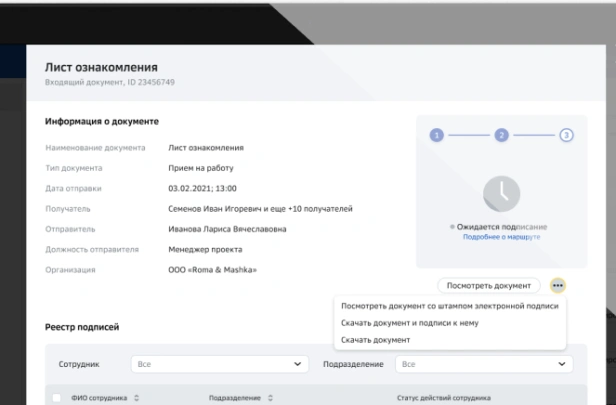Viewport: 616px width, 405px height.
Task: Select Посмотреть документ со штампом электронной подписи
Action: click(450, 306)
